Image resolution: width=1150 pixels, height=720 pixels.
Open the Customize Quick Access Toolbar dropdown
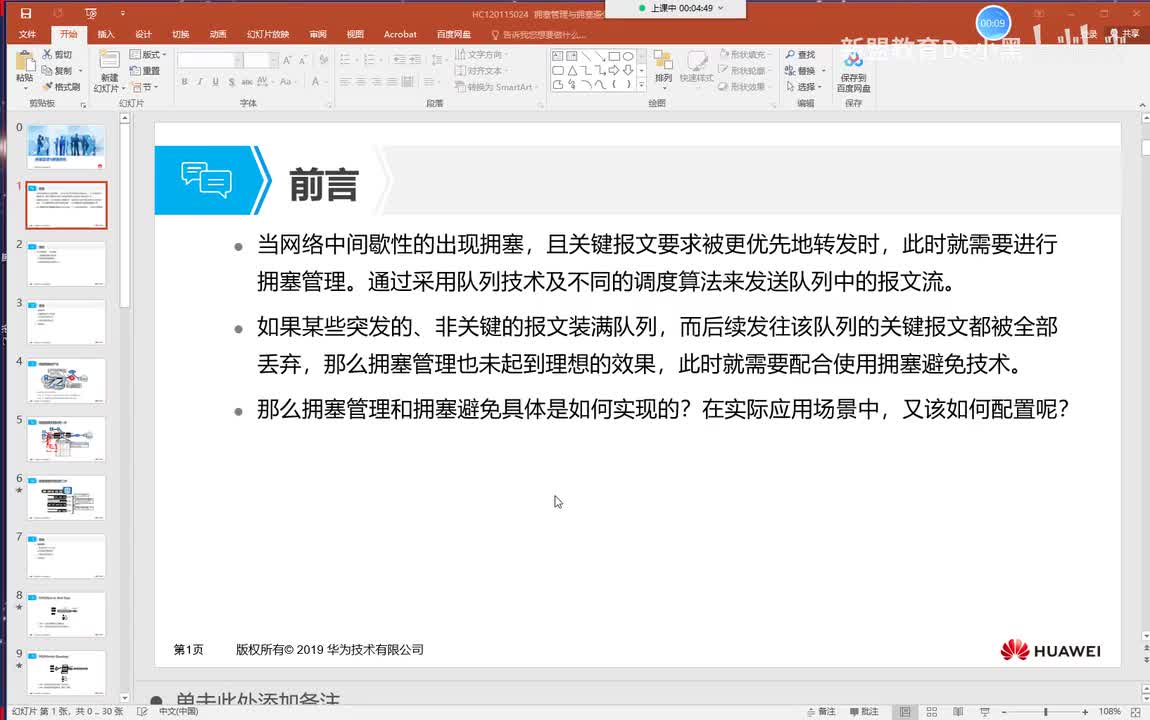coord(122,13)
